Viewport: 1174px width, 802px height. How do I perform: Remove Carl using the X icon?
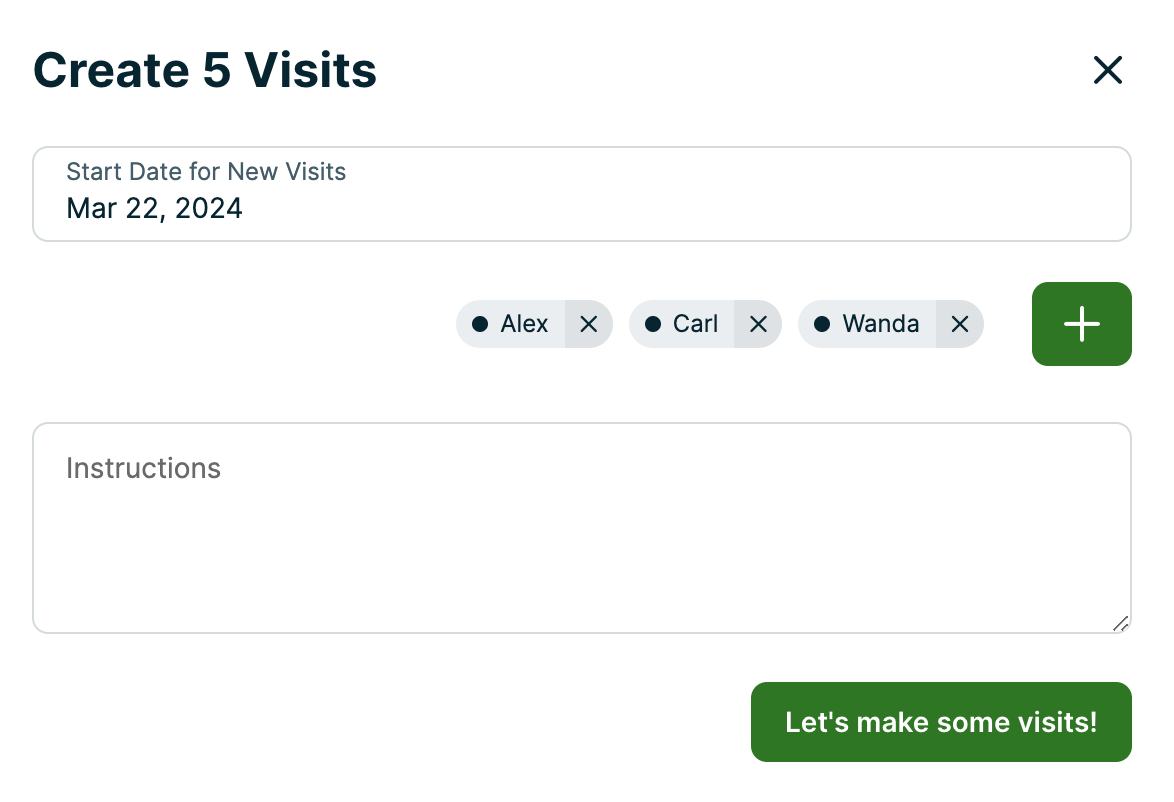coord(759,323)
